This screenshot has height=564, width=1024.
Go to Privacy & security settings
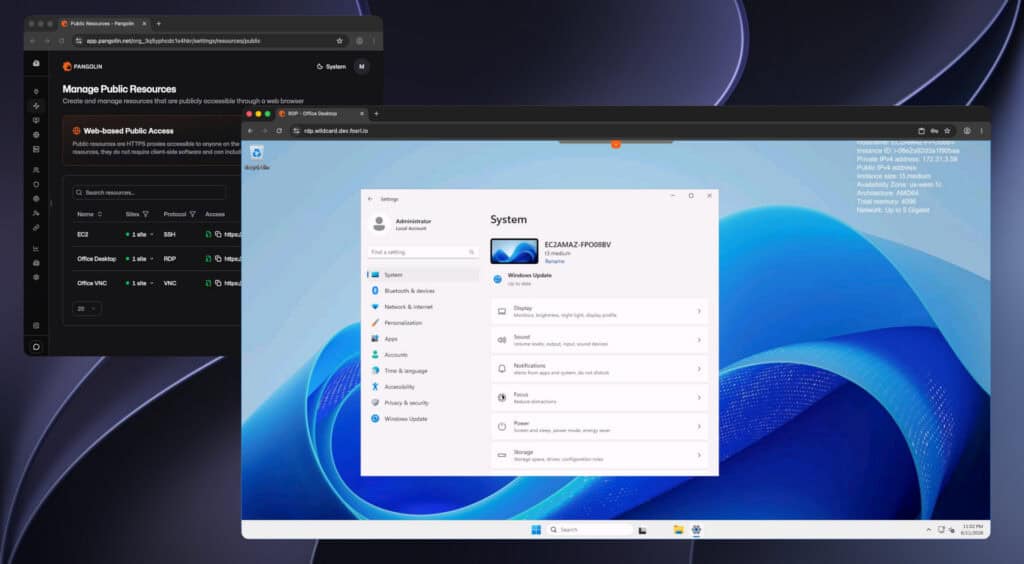point(423,403)
